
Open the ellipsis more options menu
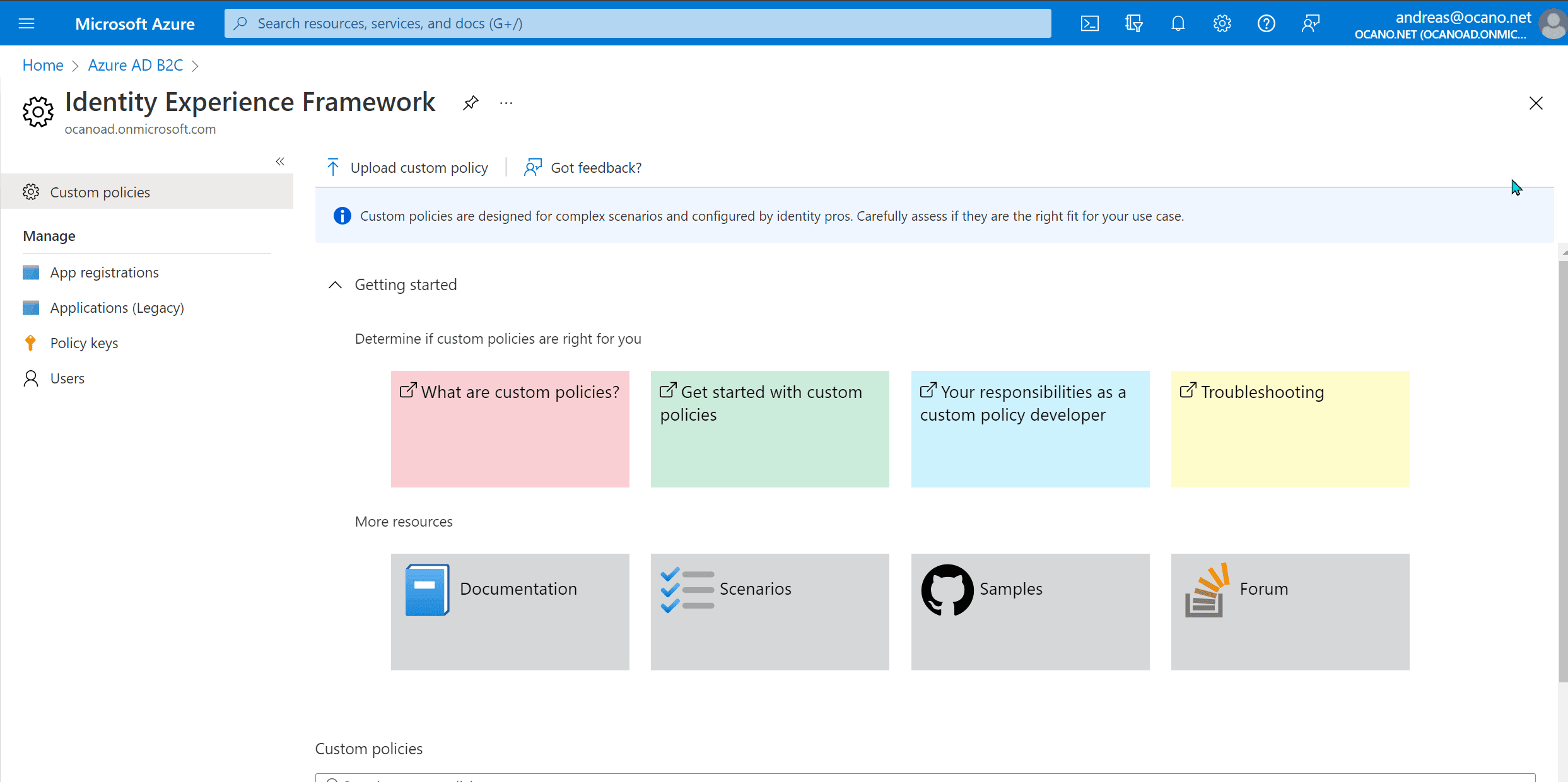click(x=506, y=103)
